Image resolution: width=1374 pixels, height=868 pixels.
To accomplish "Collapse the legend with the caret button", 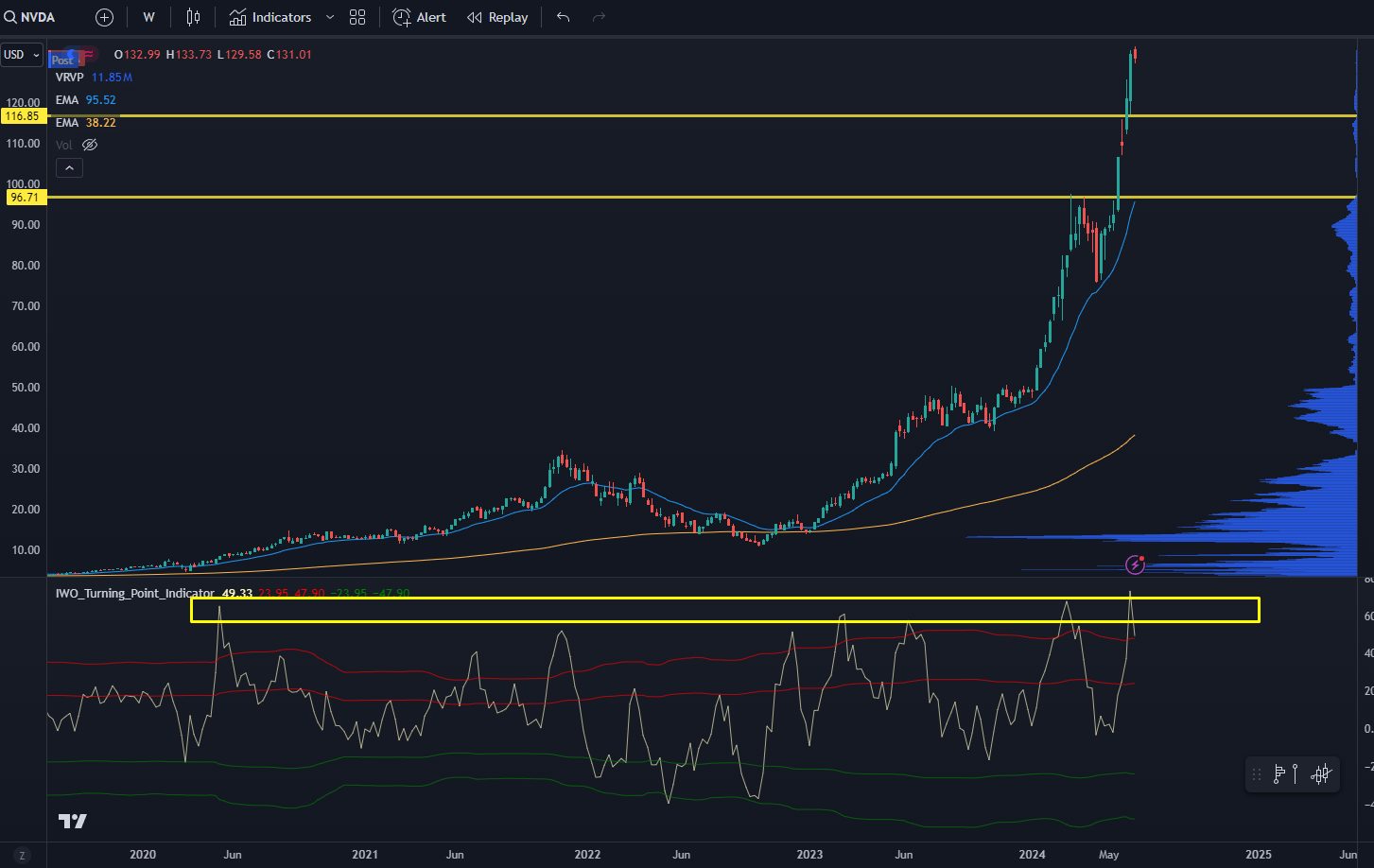I will click(69, 167).
